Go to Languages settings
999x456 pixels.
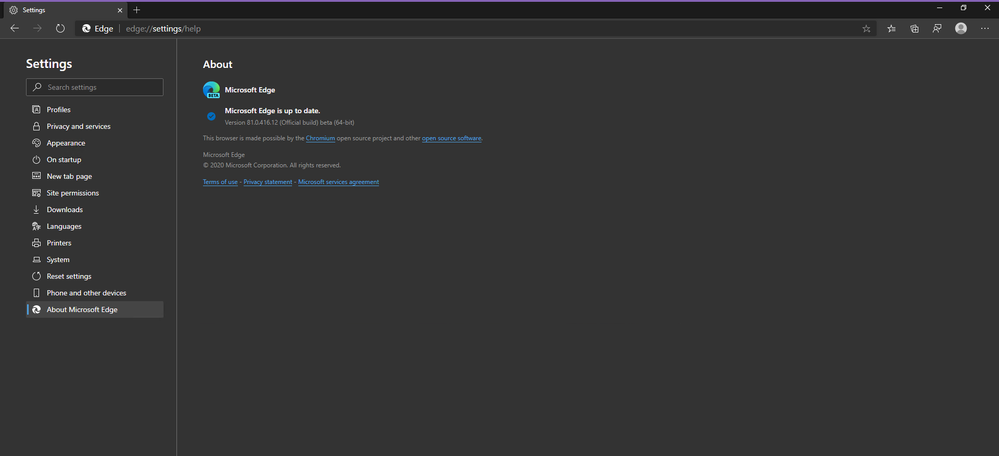(95, 226)
